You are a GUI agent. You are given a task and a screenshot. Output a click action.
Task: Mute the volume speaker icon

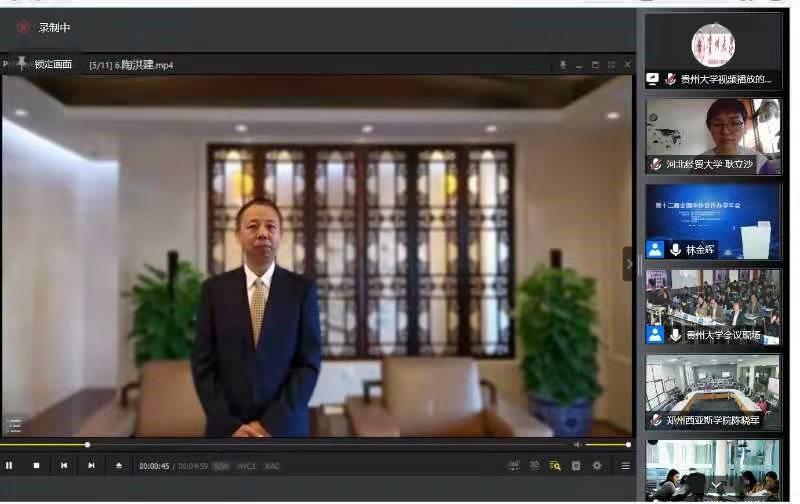click(x=576, y=444)
